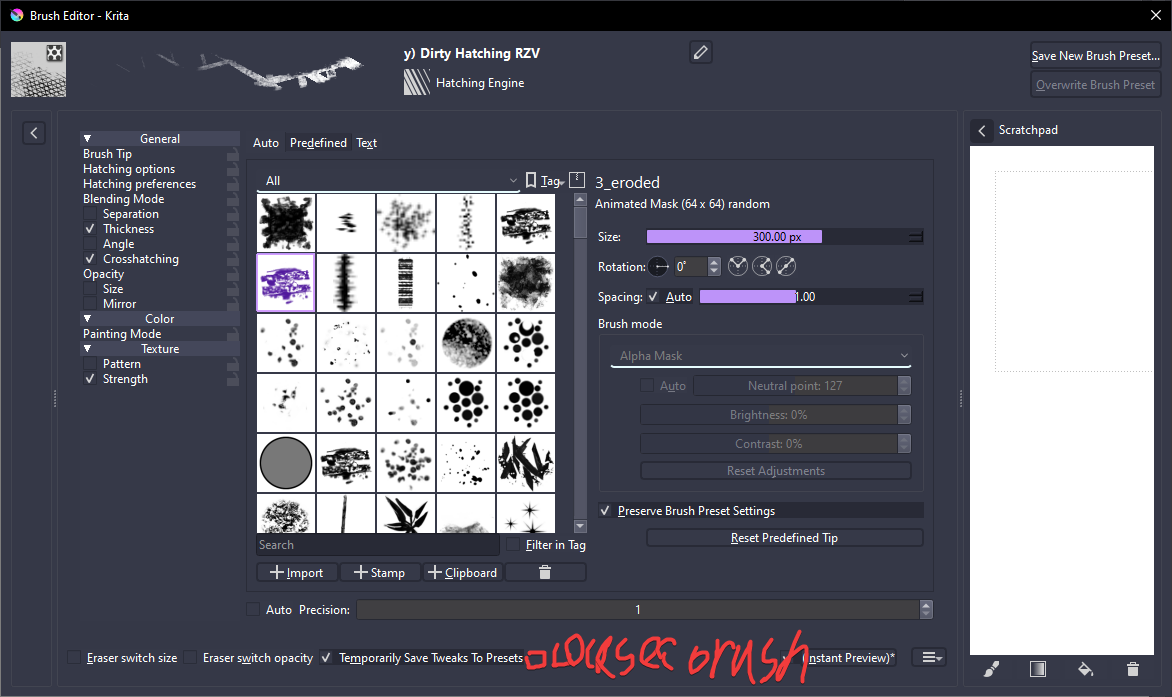Image resolution: width=1172 pixels, height=697 pixels.
Task: Uncheck the Strength texture option
Action: coord(90,379)
